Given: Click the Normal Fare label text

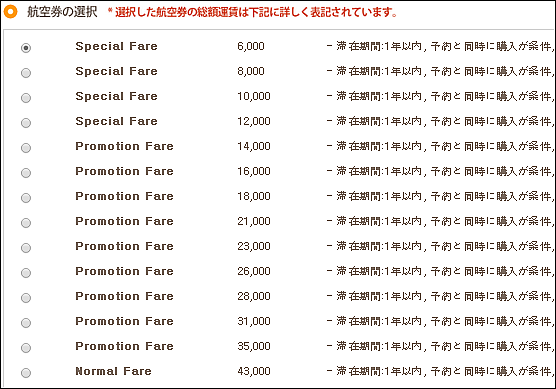Looking at the screenshot, I should coord(113,371).
